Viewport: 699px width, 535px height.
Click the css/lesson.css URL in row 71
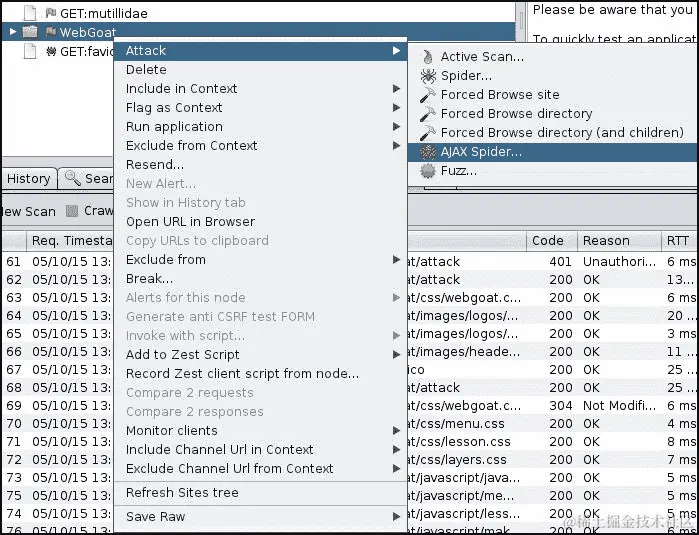point(459,442)
